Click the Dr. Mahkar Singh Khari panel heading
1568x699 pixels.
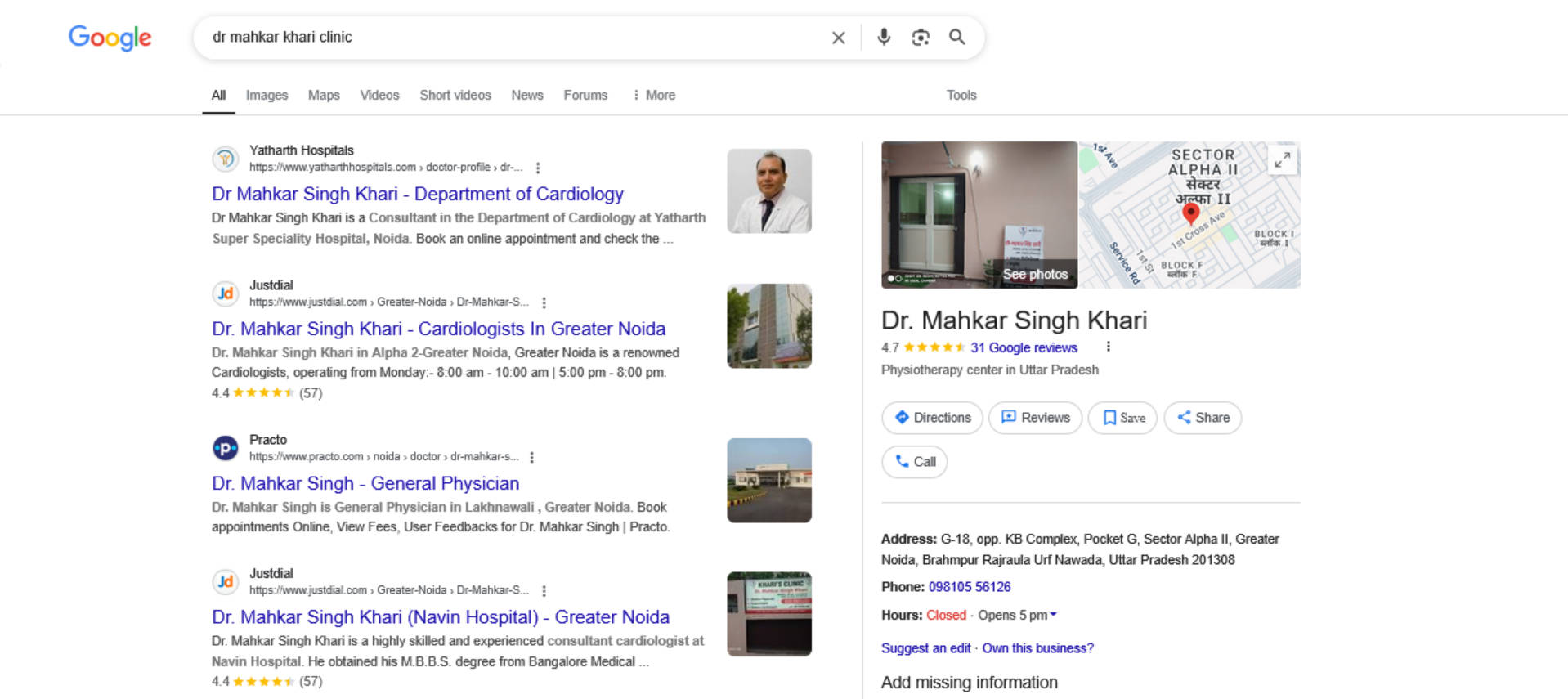coord(1015,320)
